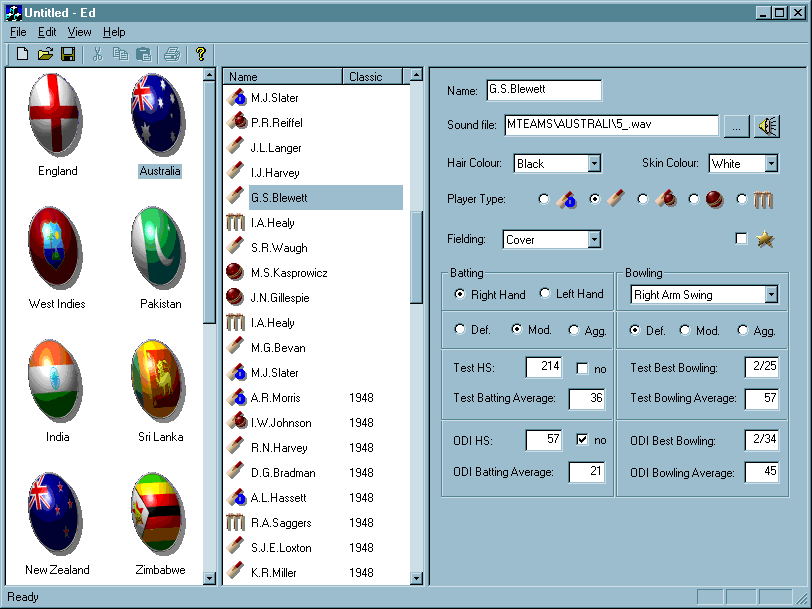Open the View menu

point(79,32)
